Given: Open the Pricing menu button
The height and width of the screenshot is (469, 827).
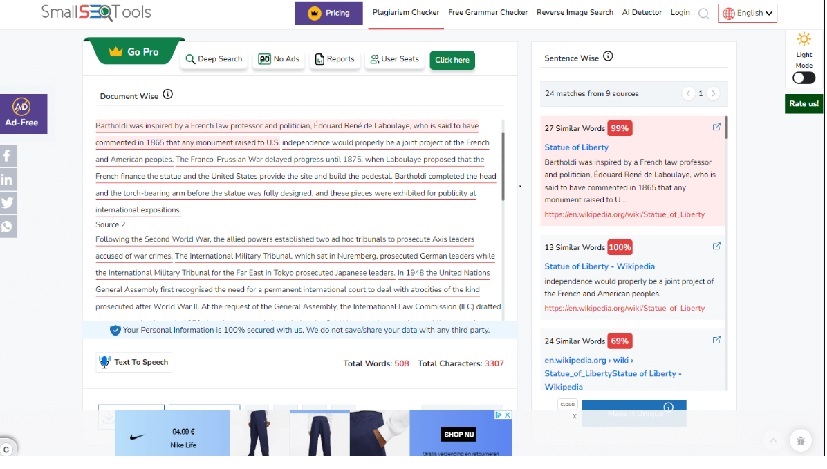Looking at the screenshot, I should 329,13.
